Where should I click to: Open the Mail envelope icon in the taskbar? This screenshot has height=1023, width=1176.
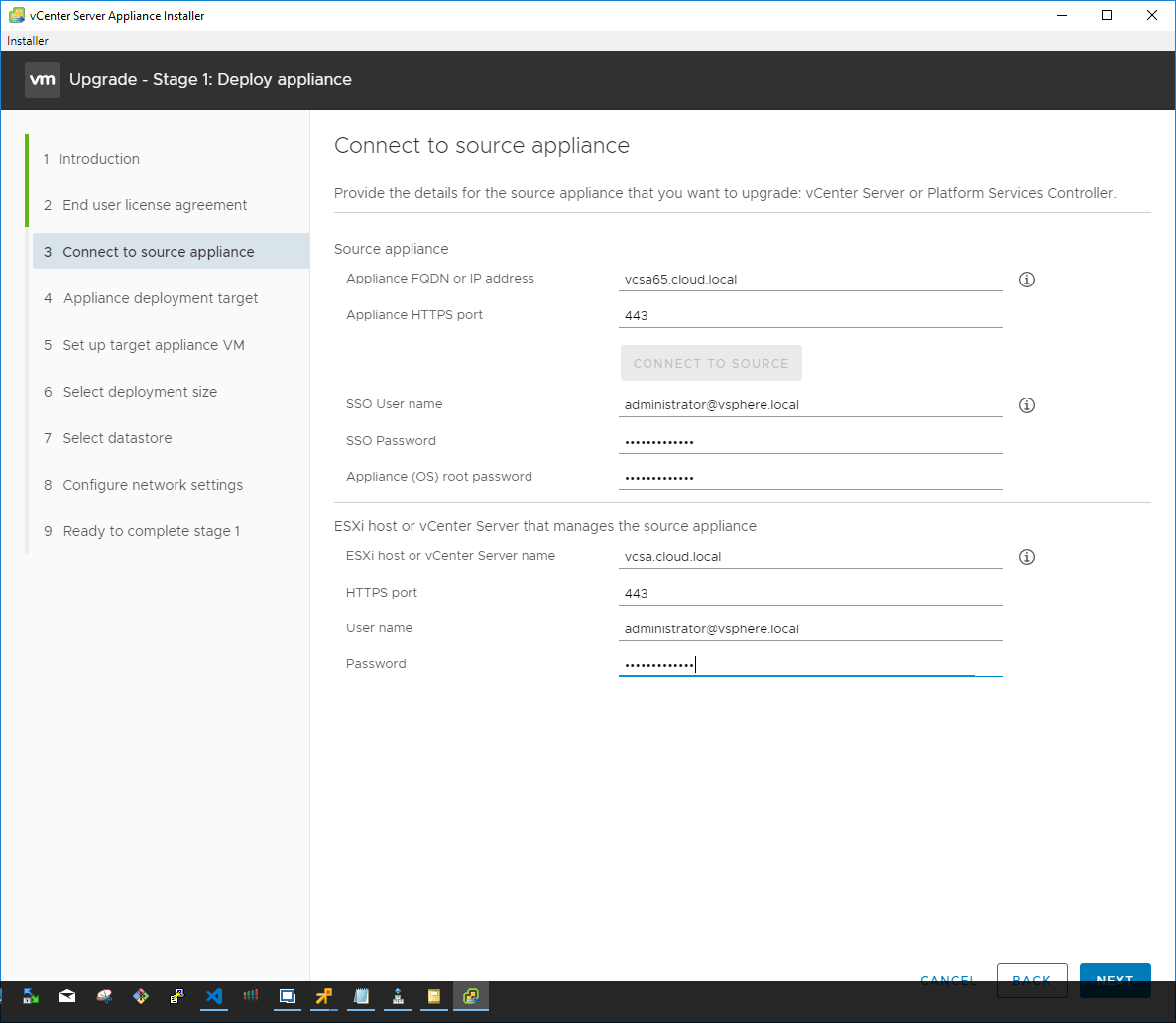(67, 996)
